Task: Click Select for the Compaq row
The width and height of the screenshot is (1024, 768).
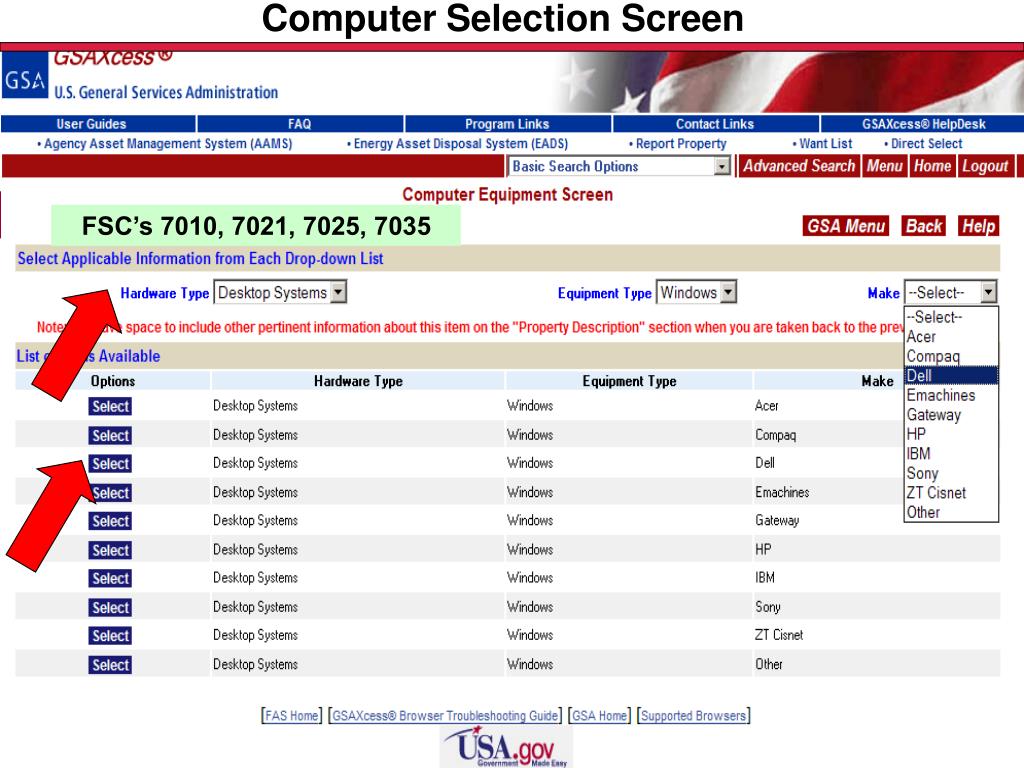Action: click(x=110, y=436)
